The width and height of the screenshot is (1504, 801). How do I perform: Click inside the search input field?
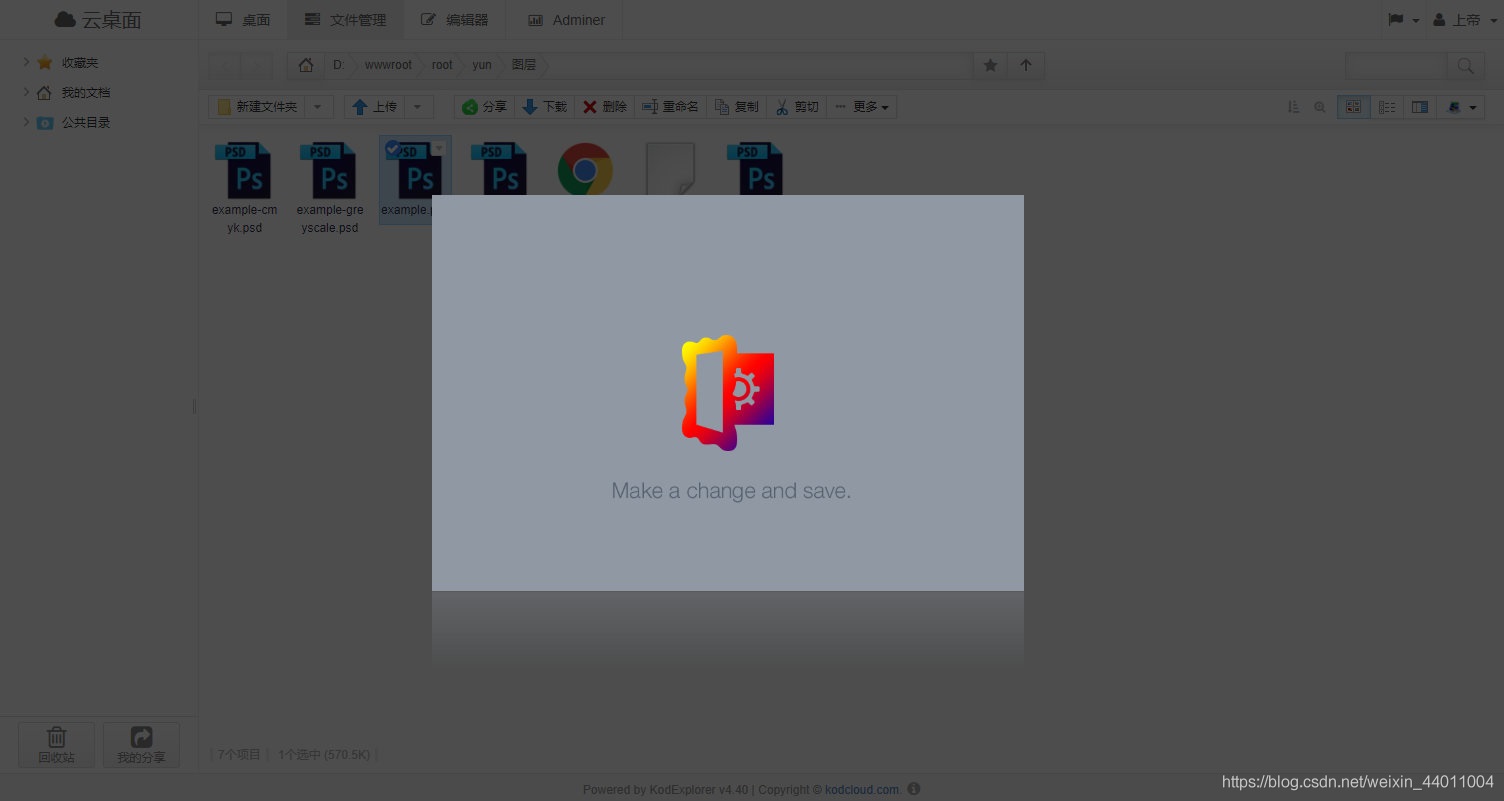(1395, 66)
